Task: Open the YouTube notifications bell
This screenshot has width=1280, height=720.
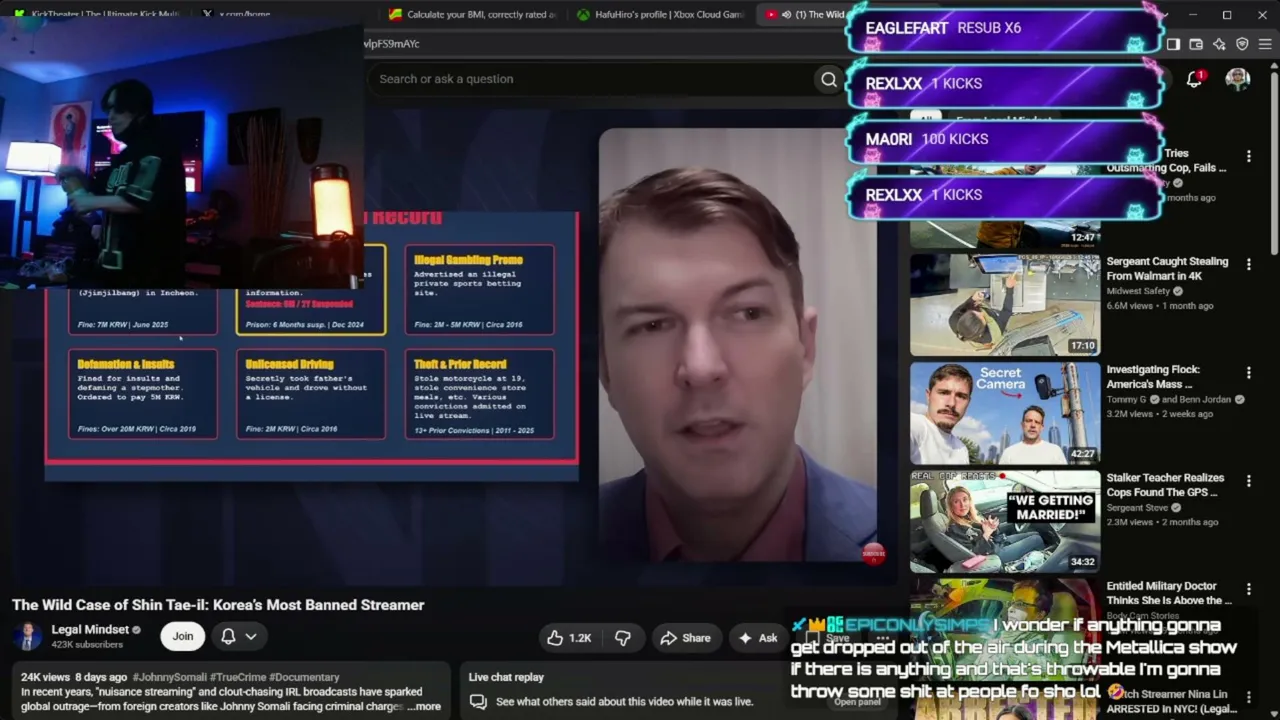Action: click(1194, 79)
